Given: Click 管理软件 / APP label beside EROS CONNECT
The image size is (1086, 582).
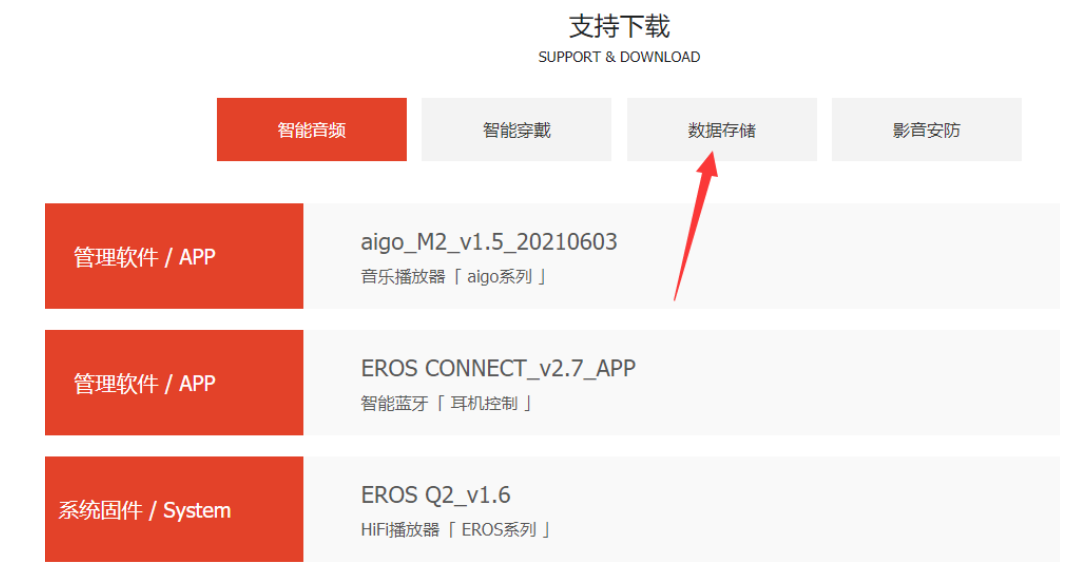Looking at the screenshot, I should pos(144,384).
